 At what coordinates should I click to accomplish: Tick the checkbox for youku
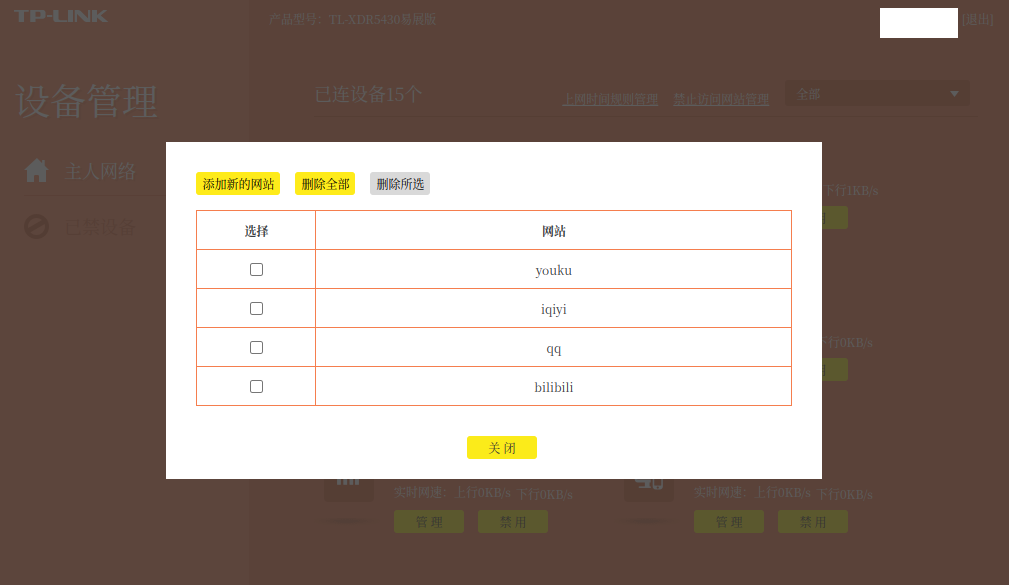coord(256,270)
